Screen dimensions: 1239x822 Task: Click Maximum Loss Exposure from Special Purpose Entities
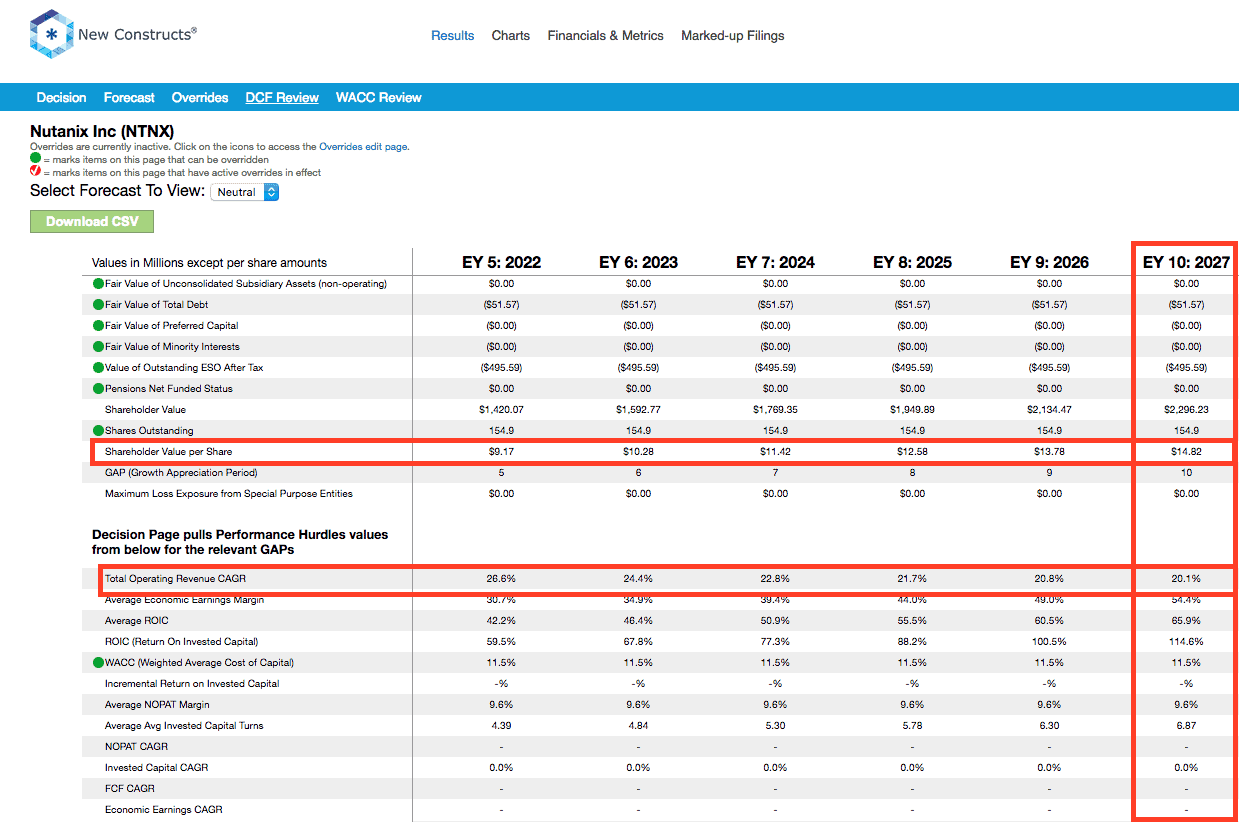point(229,494)
